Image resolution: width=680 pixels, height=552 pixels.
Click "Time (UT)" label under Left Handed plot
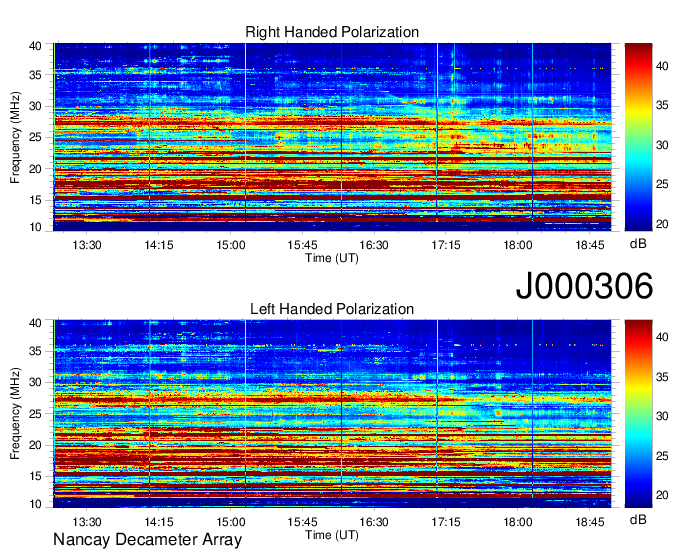pyautogui.click(x=332, y=535)
